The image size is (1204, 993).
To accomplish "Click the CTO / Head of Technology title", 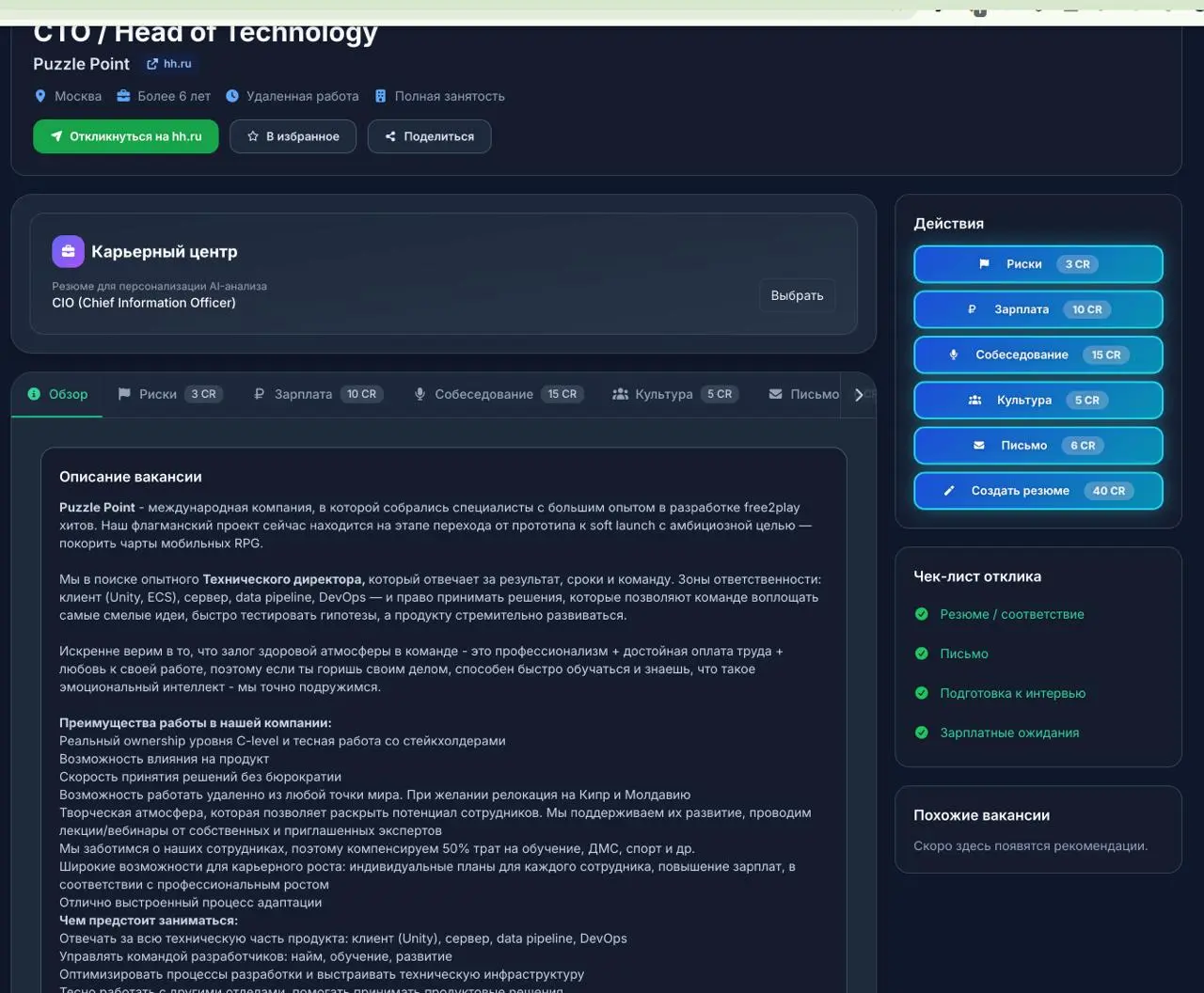I will point(205,34).
